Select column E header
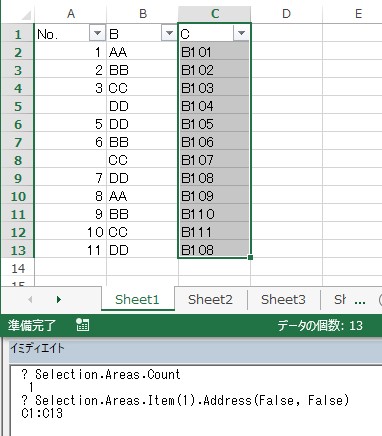The image size is (382, 436). click(x=352, y=14)
